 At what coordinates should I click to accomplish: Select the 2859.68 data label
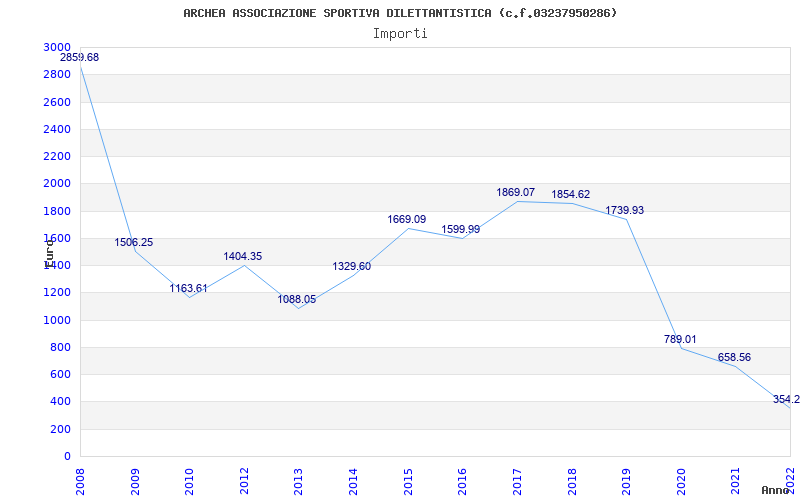coord(80,58)
